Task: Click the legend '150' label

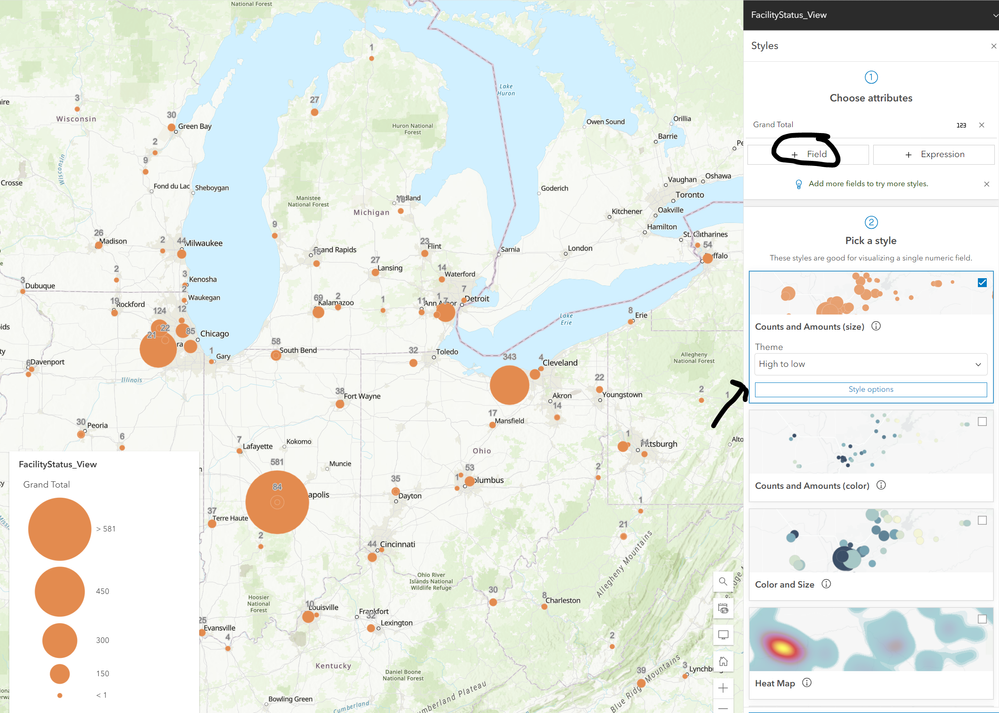Action: point(103,673)
